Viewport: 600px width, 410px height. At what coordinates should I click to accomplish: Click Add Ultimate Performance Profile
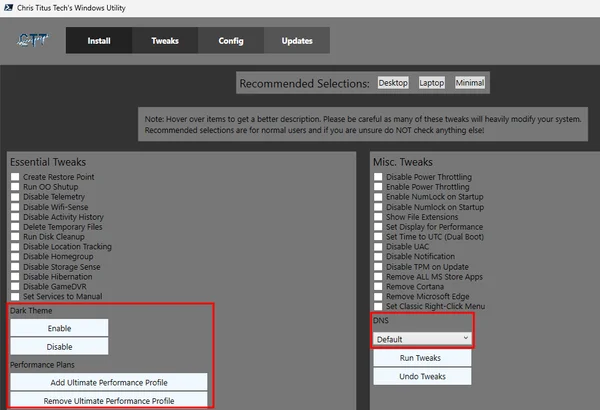[109, 382]
